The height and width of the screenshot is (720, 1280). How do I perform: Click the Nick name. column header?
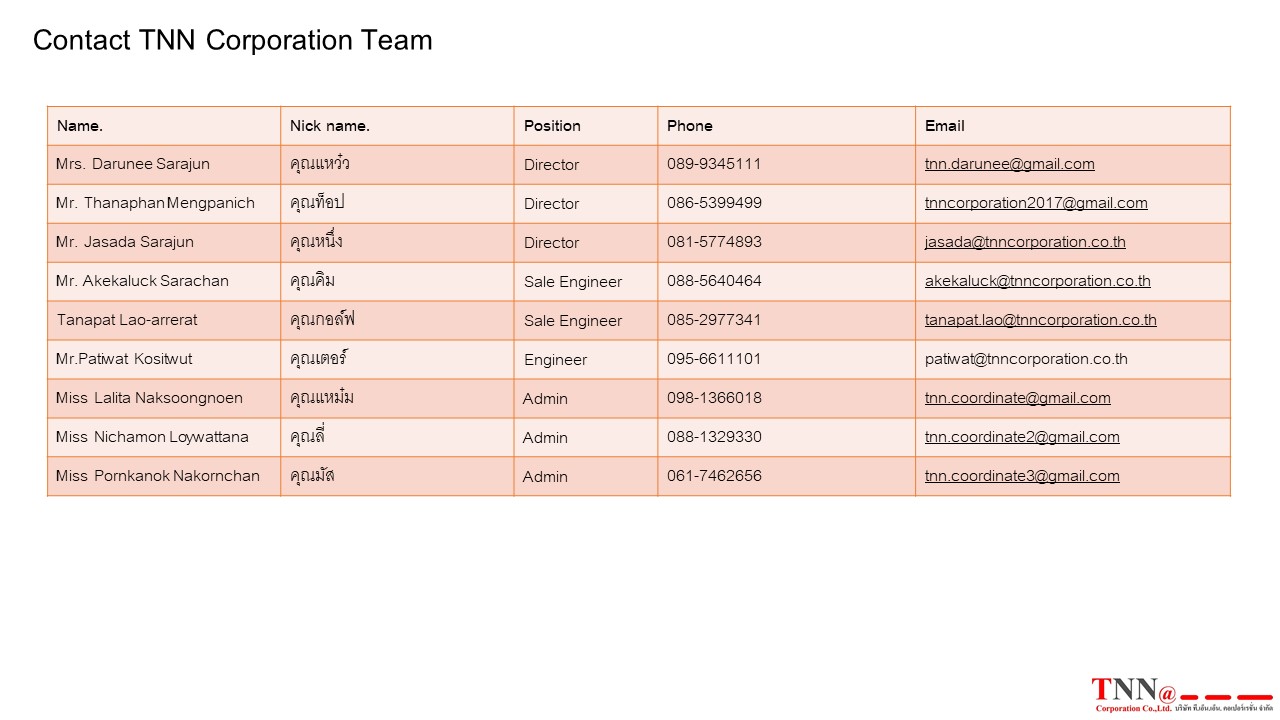pyautogui.click(x=330, y=126)
